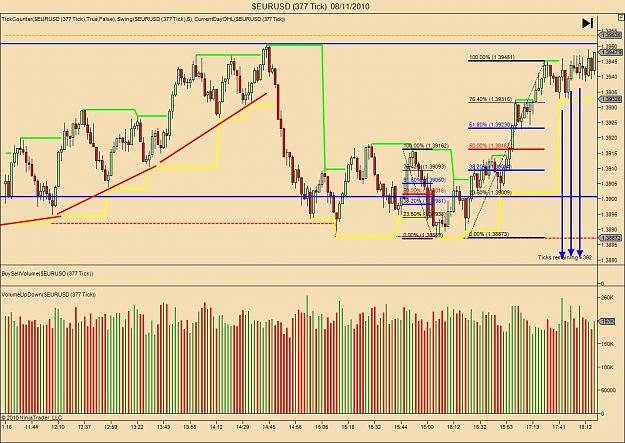
Task: Click the 1.3880 price axis label
Action: point(610,260)
